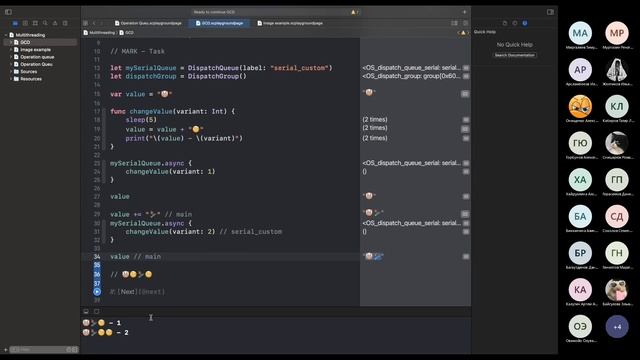640x360 pixels.
Task: Jump to issue via jump bar warning icon
Action: pyautogui.click(x=463, y=33)
